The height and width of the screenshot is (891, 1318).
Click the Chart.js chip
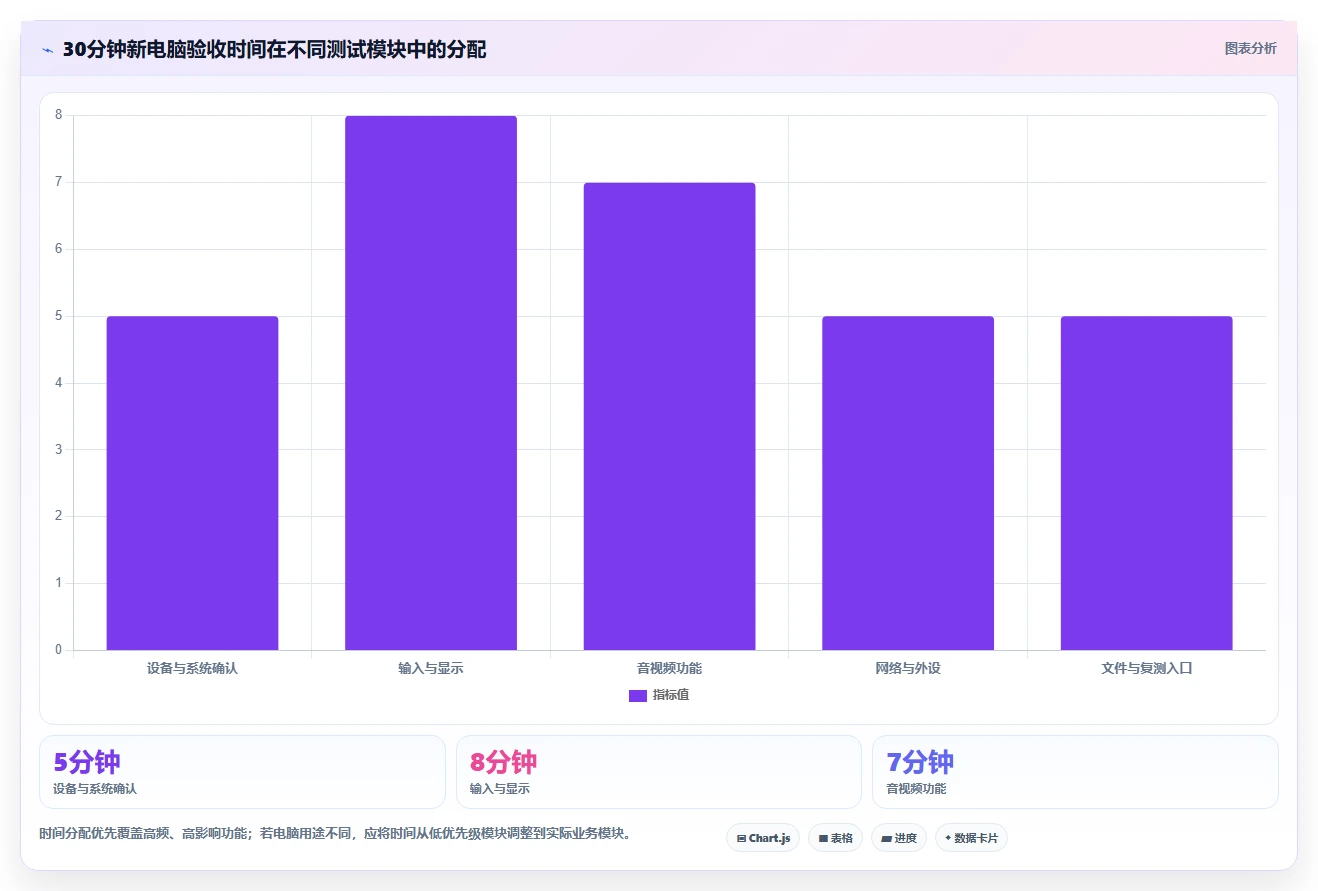tap(763, 838)
